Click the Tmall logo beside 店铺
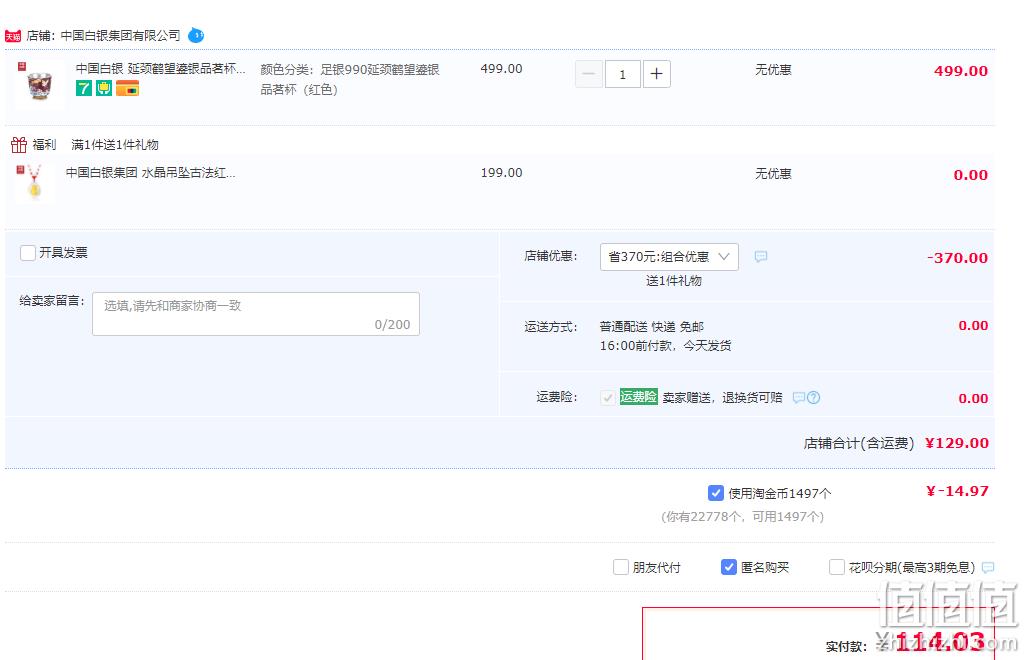 (x=13, y=36)
